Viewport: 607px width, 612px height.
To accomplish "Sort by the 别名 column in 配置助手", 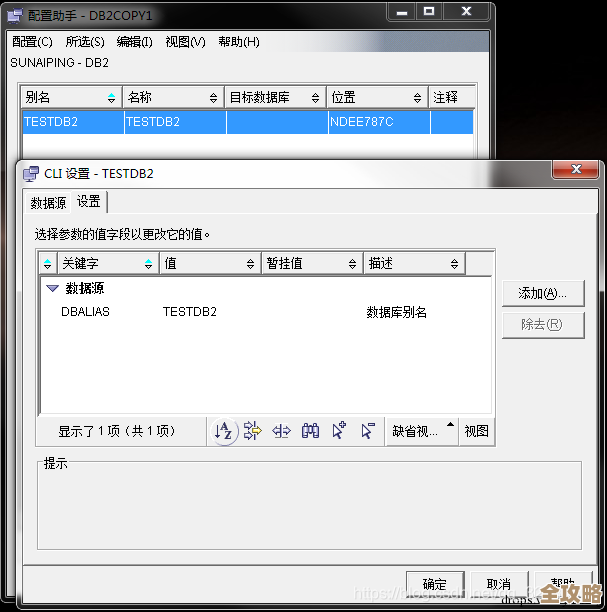I will click(x=71, y=97).
